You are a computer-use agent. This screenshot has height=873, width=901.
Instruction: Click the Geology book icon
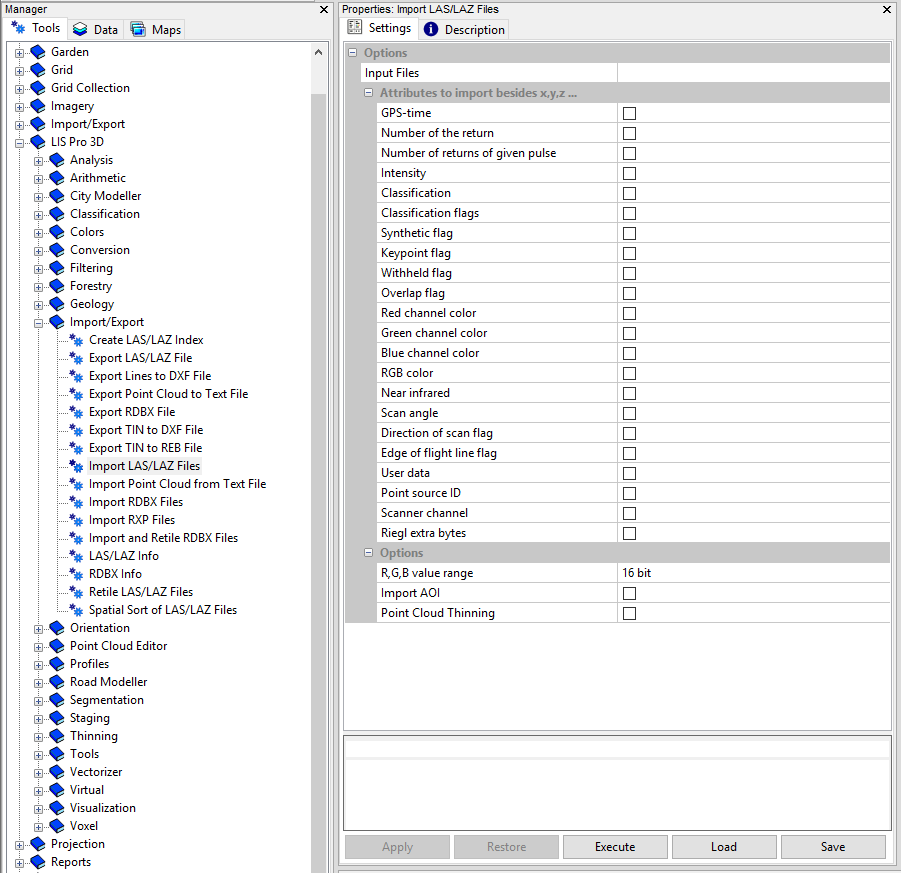[57, 304]
